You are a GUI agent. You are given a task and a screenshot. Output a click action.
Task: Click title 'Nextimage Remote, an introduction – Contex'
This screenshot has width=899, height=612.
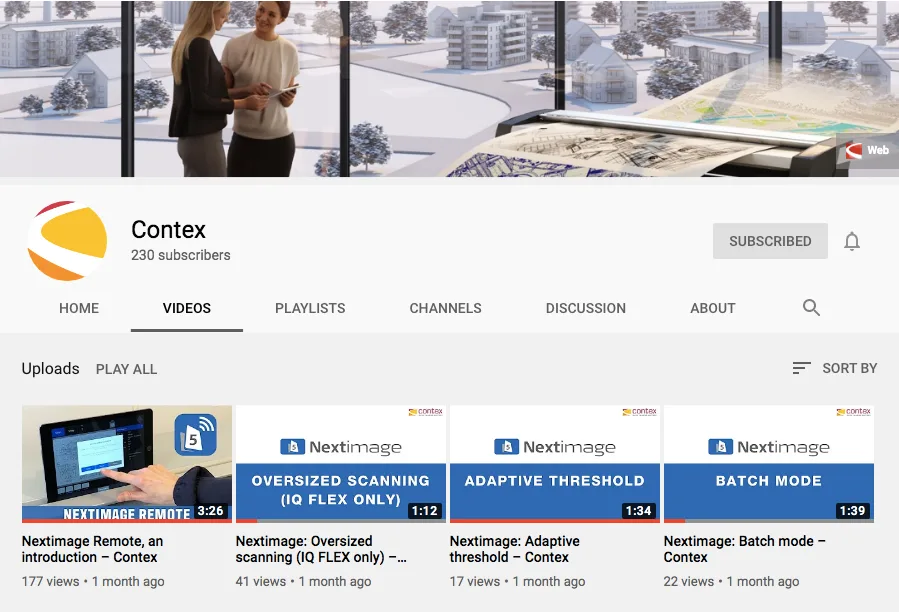click(92, 549)
